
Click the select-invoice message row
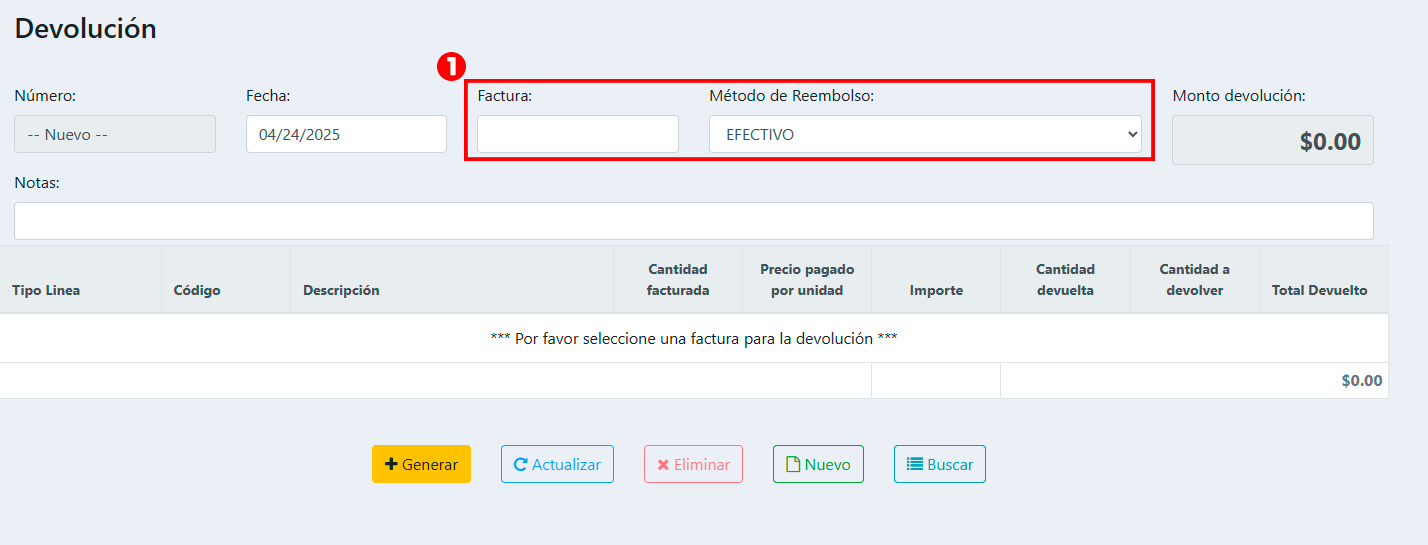coord(693,339)
